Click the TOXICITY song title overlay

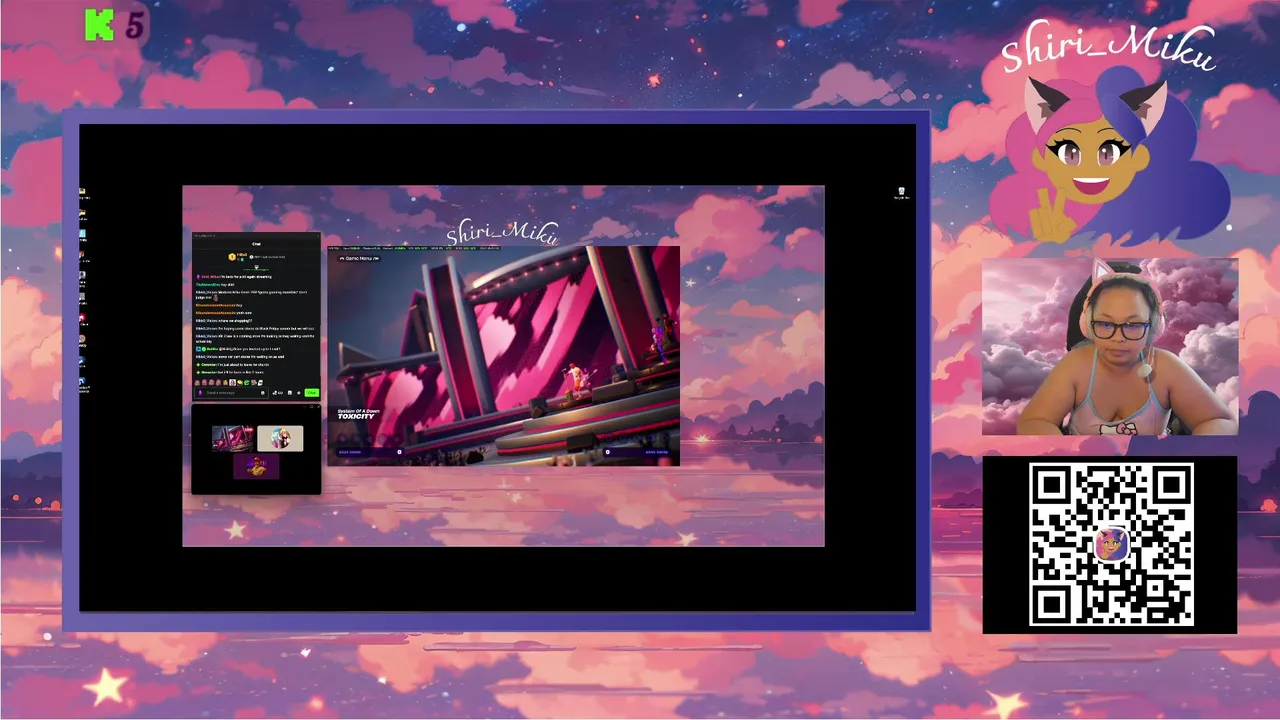pos(356,416)
